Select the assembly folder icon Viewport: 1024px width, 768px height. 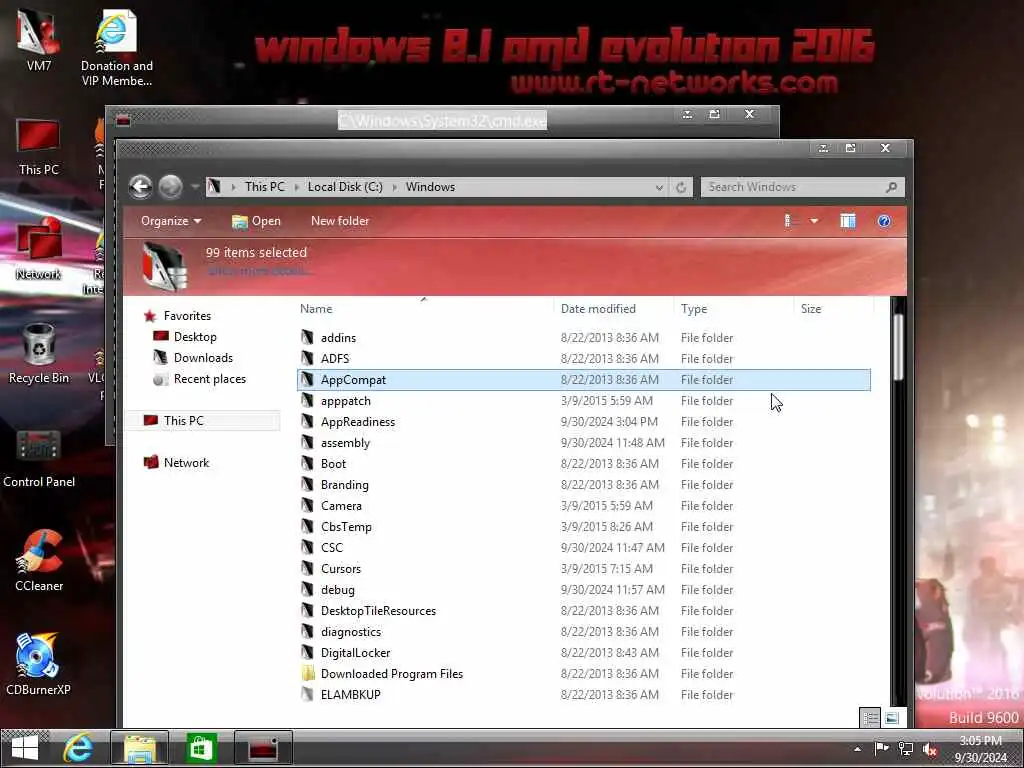coord(308,442)
